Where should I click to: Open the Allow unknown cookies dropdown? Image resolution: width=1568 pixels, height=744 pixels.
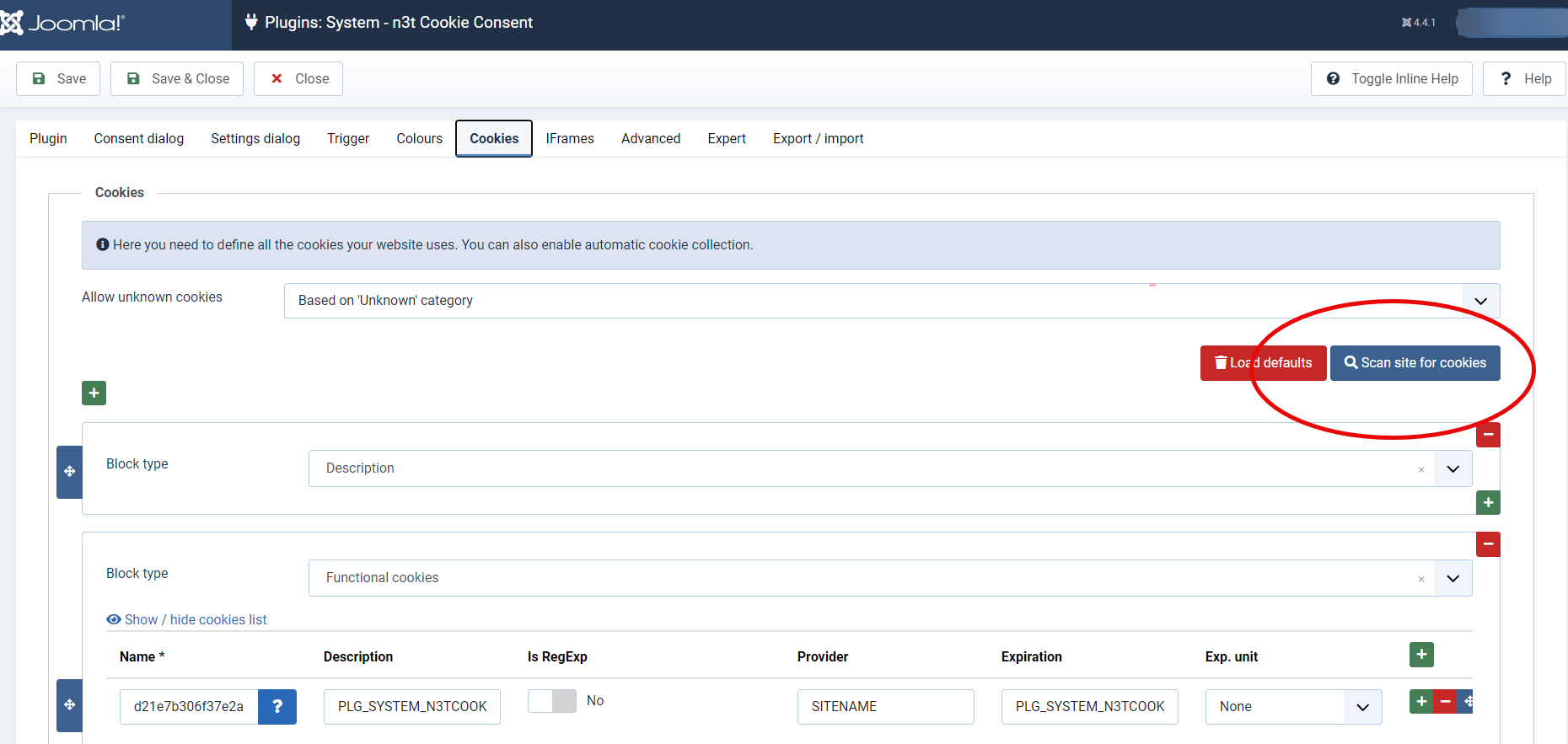tap(892, 301)
